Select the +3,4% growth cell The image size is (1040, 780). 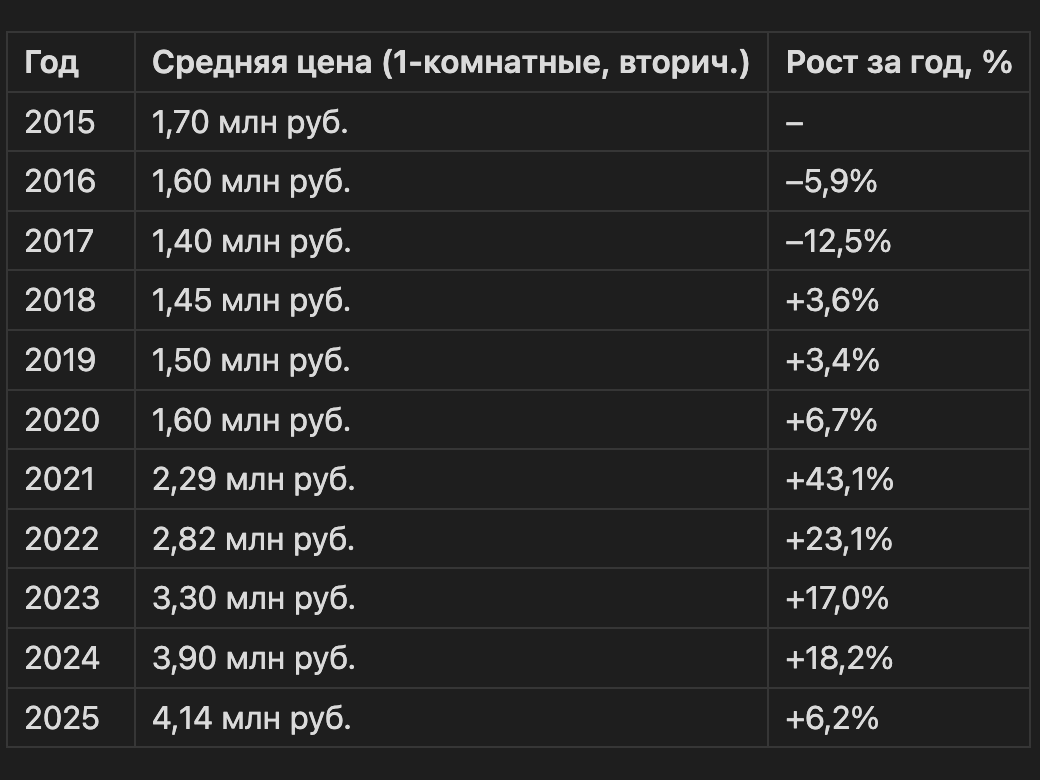pos(833,360)
